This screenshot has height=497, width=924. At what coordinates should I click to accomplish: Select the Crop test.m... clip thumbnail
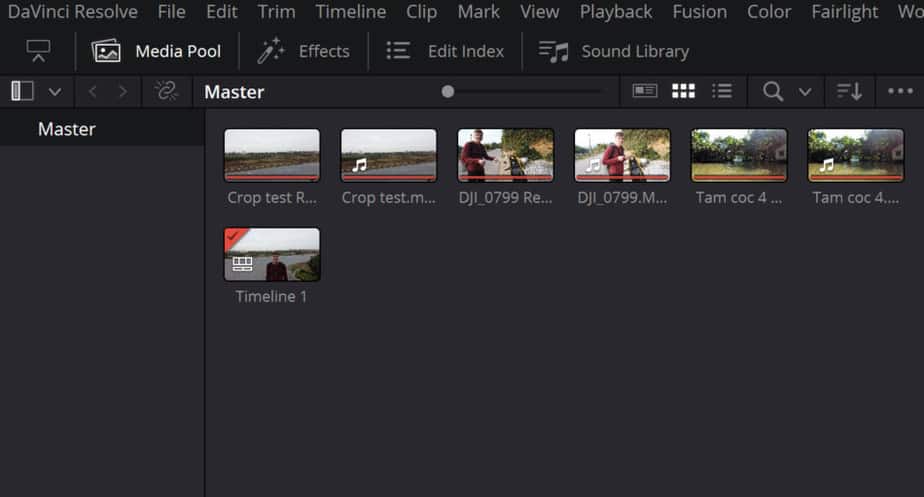point(389,155)
